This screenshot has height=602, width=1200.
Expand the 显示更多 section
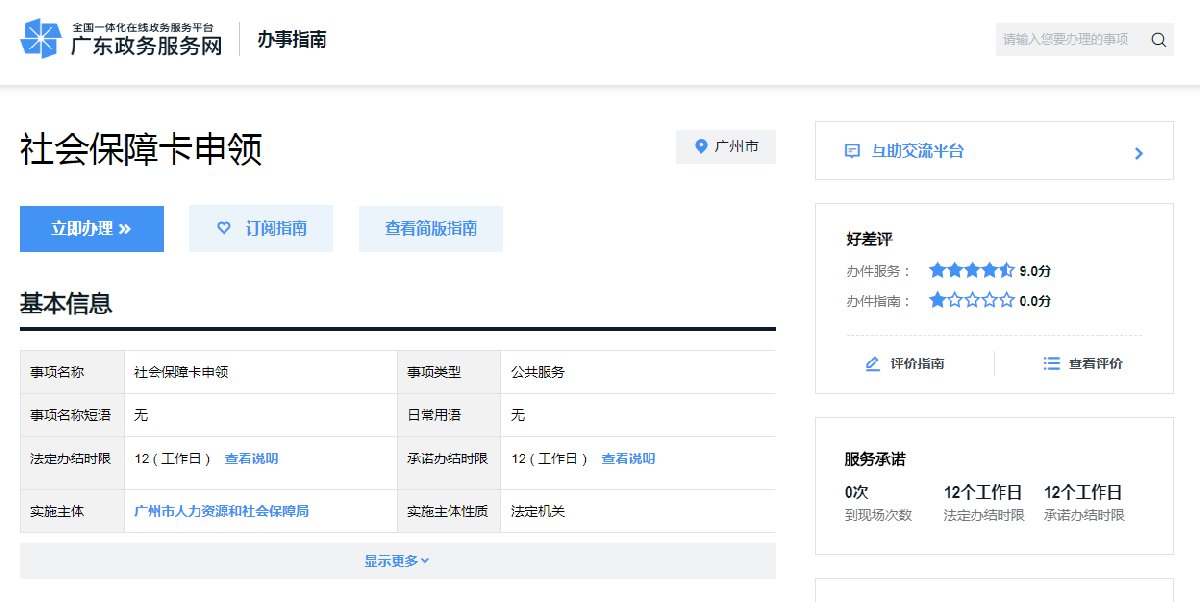(397, 561)
